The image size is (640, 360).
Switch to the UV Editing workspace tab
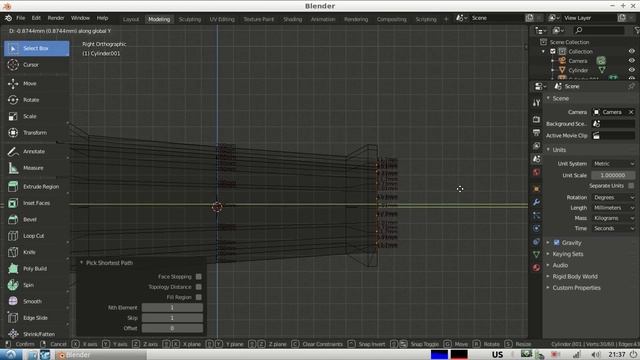pos(222,19)
